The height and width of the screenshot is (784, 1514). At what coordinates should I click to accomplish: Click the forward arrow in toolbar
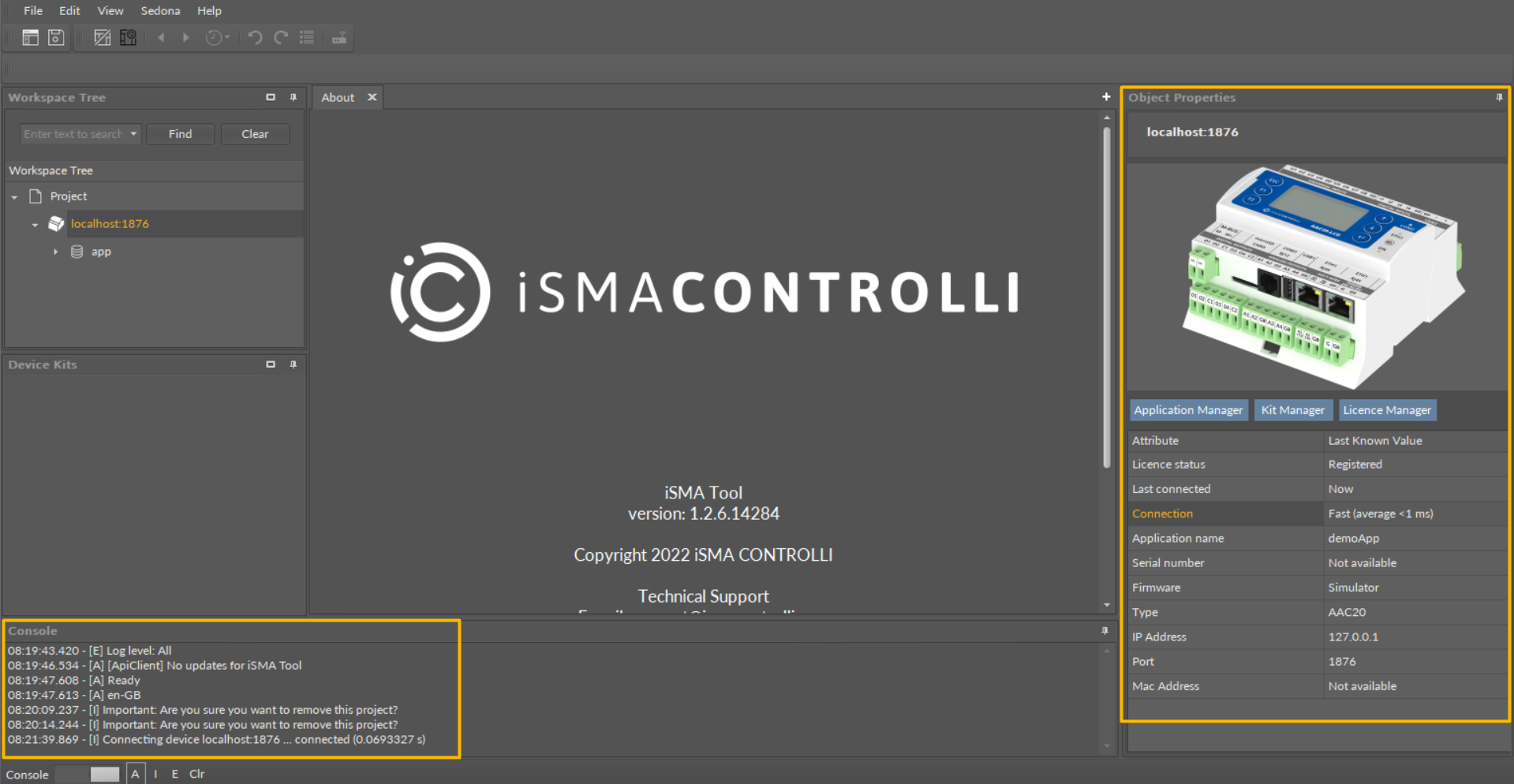[x=186, y=37]
